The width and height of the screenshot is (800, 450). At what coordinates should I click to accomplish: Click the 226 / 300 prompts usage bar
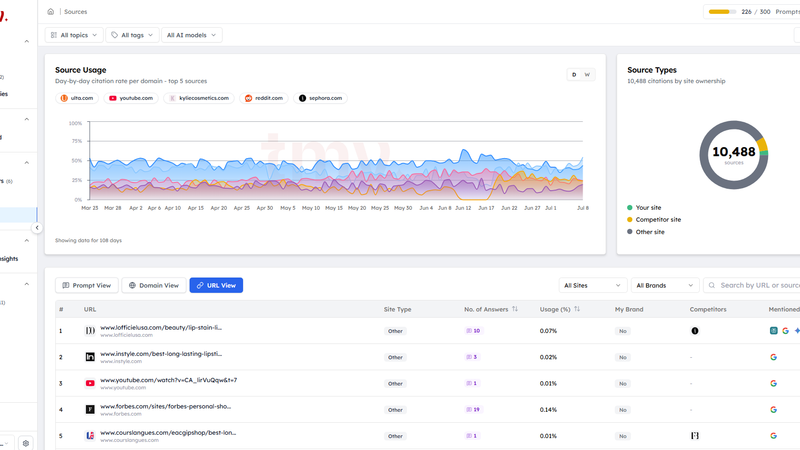(x=721, y=11)
